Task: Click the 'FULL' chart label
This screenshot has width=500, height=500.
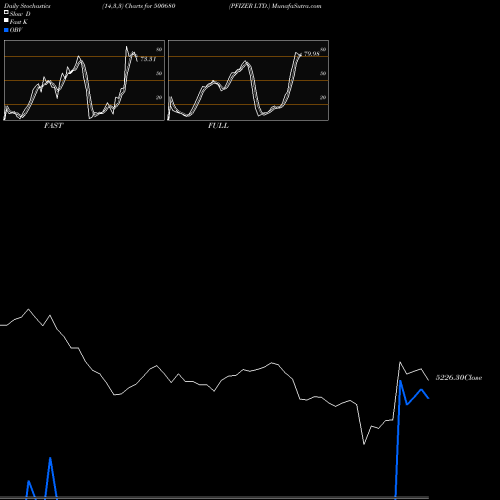Action: click(218, 126)
